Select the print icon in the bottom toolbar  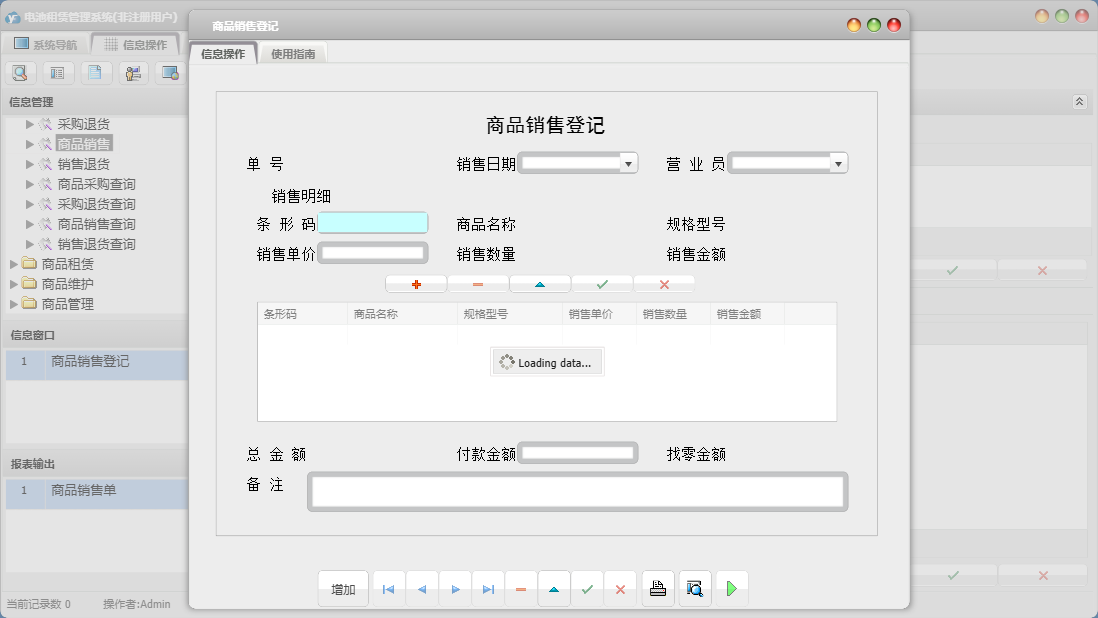coord(658,588)
